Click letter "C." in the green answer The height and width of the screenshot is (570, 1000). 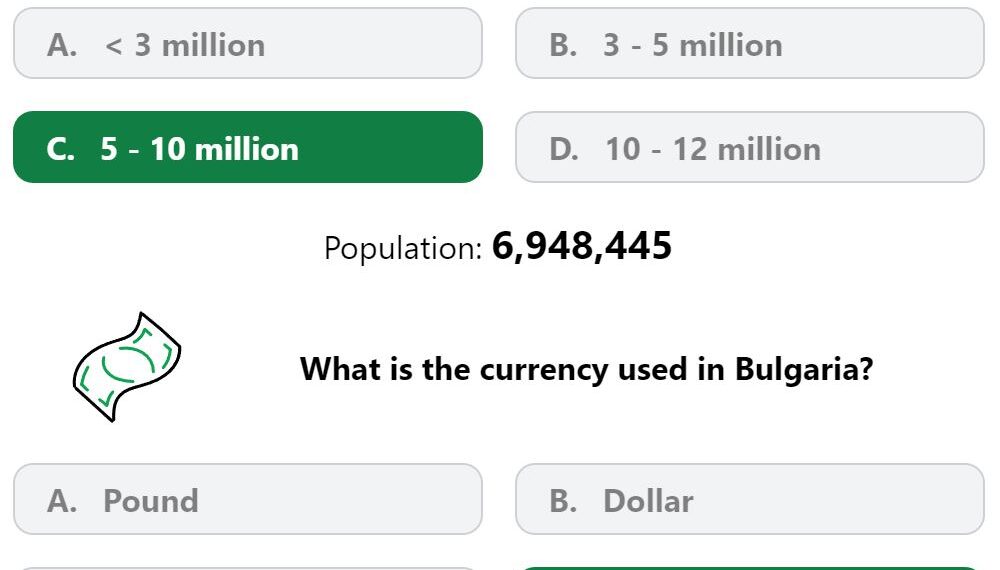(61, 149)
